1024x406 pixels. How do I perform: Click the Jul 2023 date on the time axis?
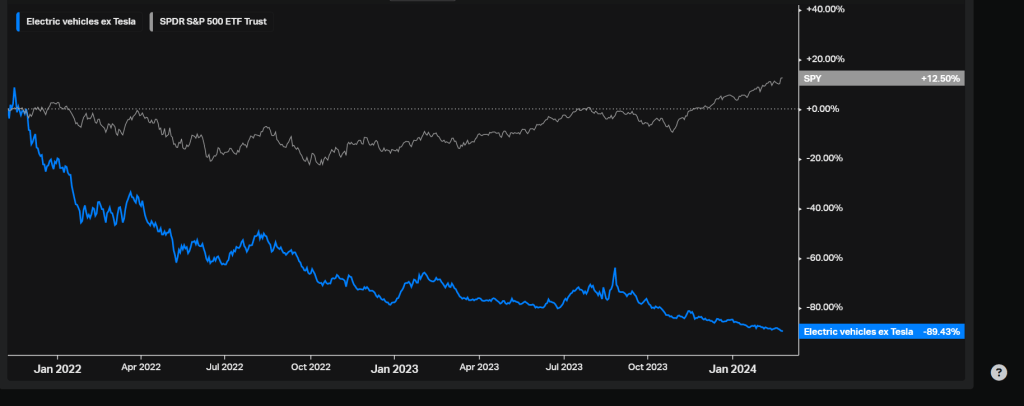563,368
